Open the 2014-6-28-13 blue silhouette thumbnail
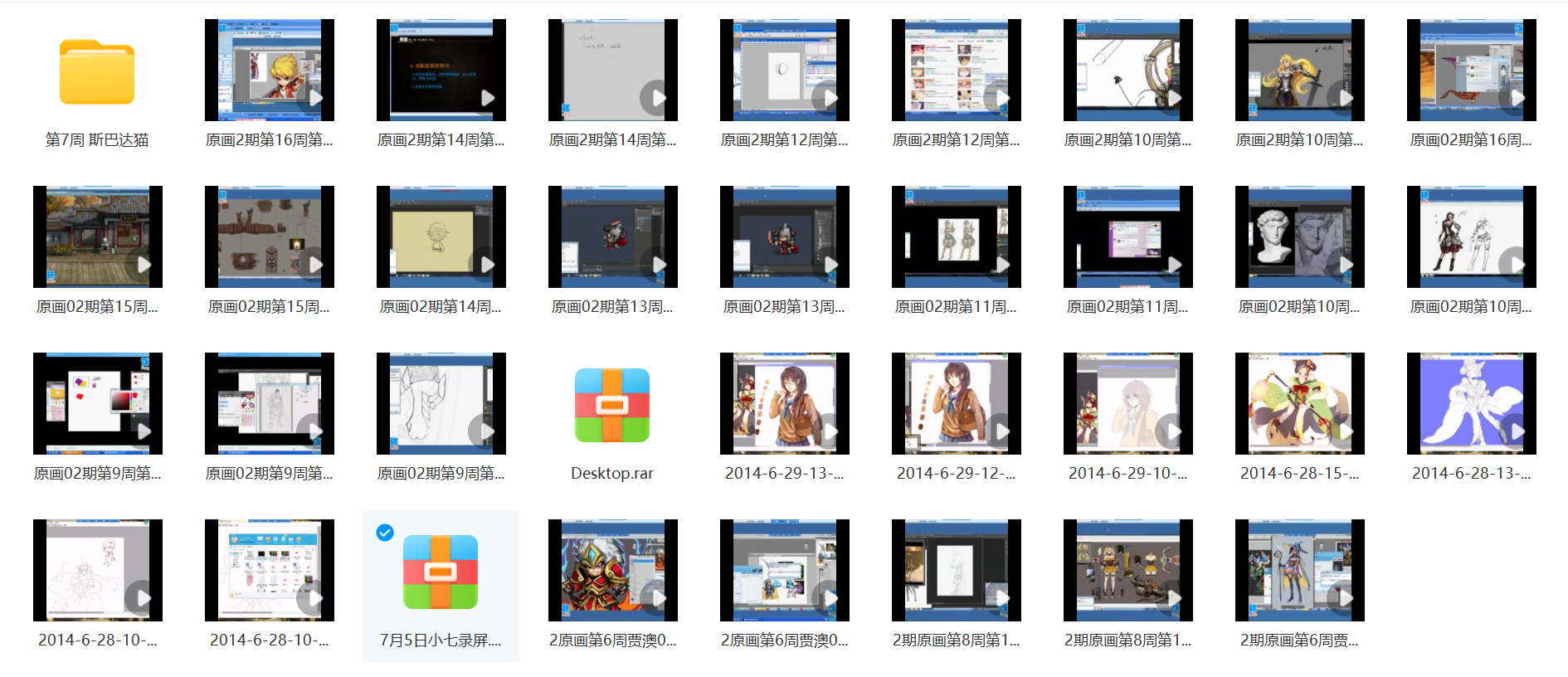 click(x=1471, y=403)
